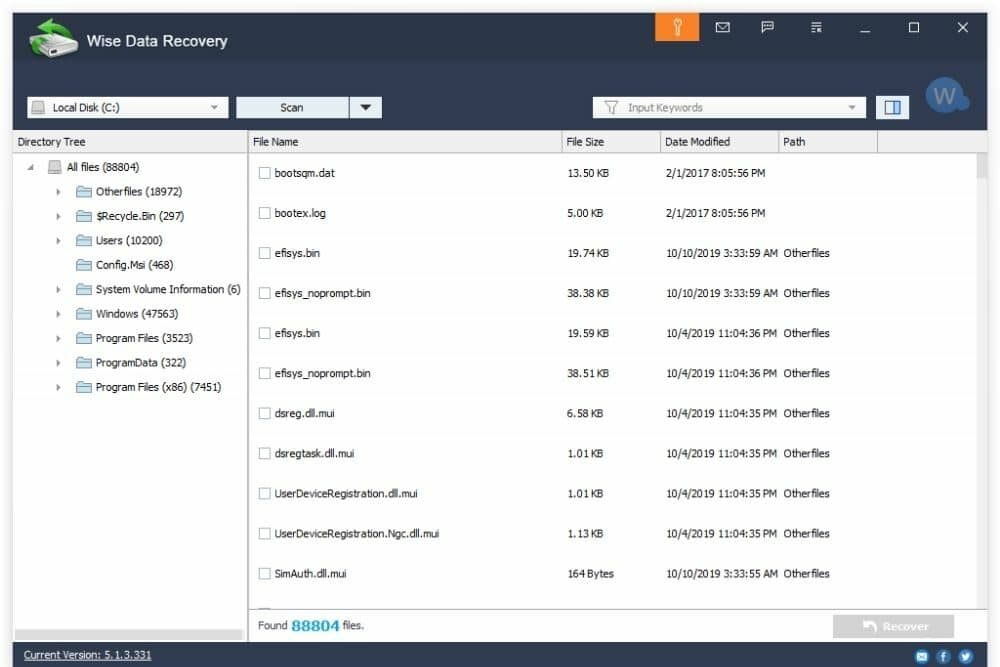Tick the 38.38 KB efisys_noprompt.bin checkbox
The height and width of the screenshot is (667, 1000).
click(x=264, y=293)
